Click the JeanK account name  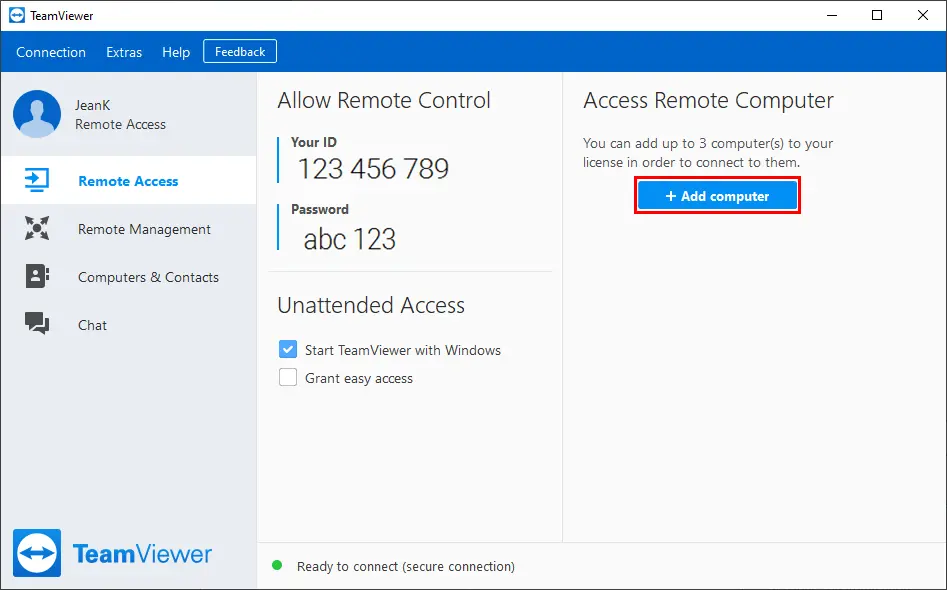(x=93, y=105)
